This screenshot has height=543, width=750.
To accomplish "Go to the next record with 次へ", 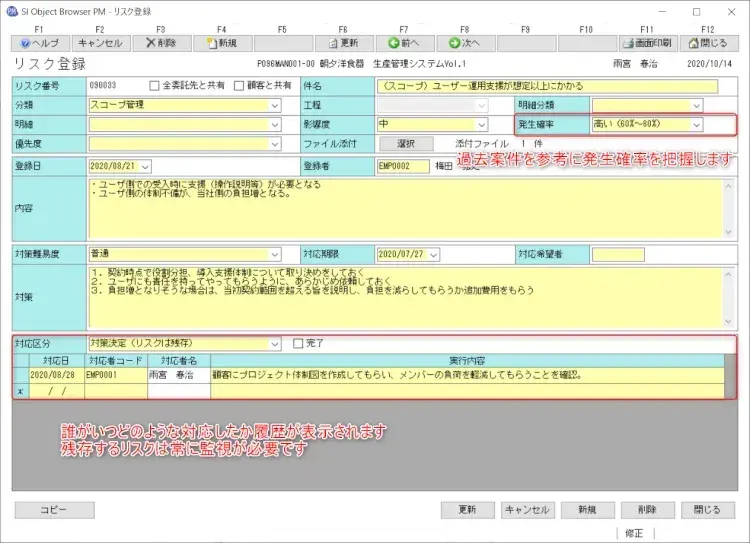I will click(465, 43).
